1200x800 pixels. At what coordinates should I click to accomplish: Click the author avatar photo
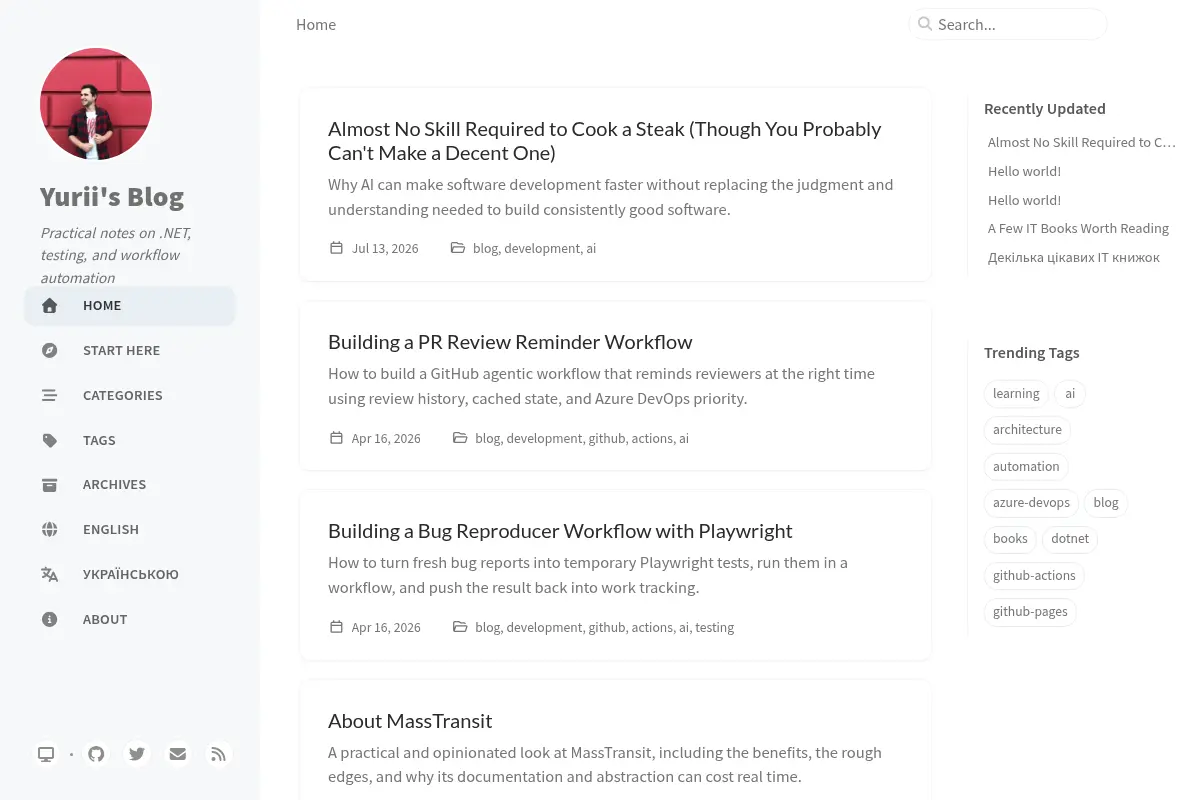pos(96,104)
